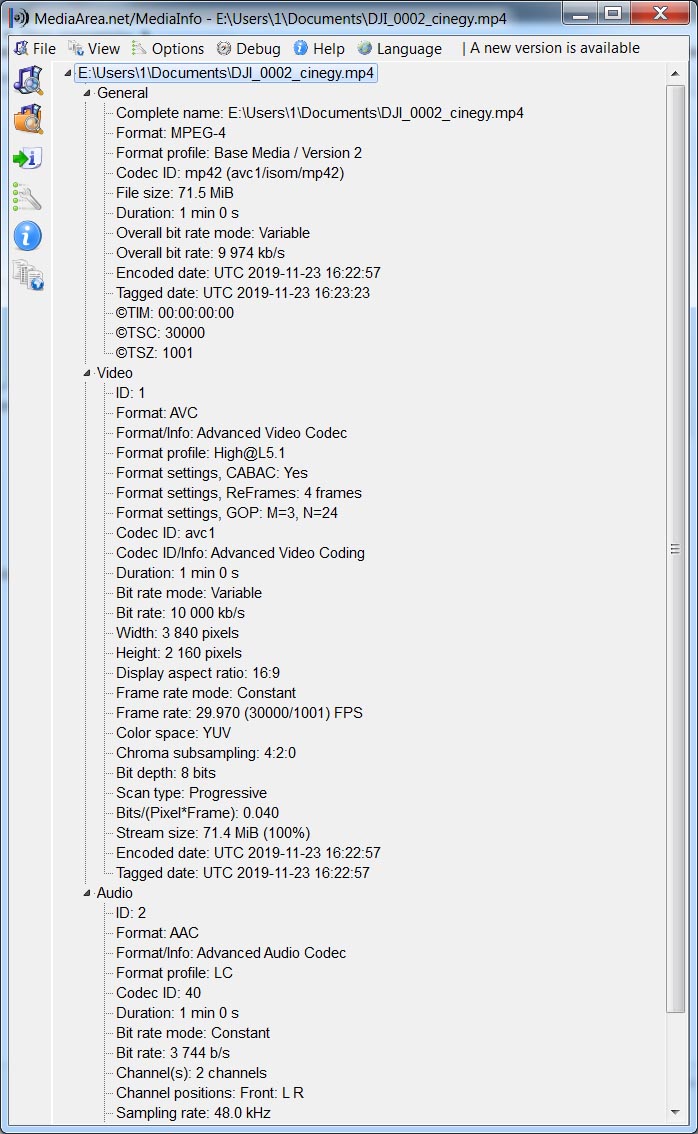
Task: Open the File menu
Action: [x=35, y=48]
